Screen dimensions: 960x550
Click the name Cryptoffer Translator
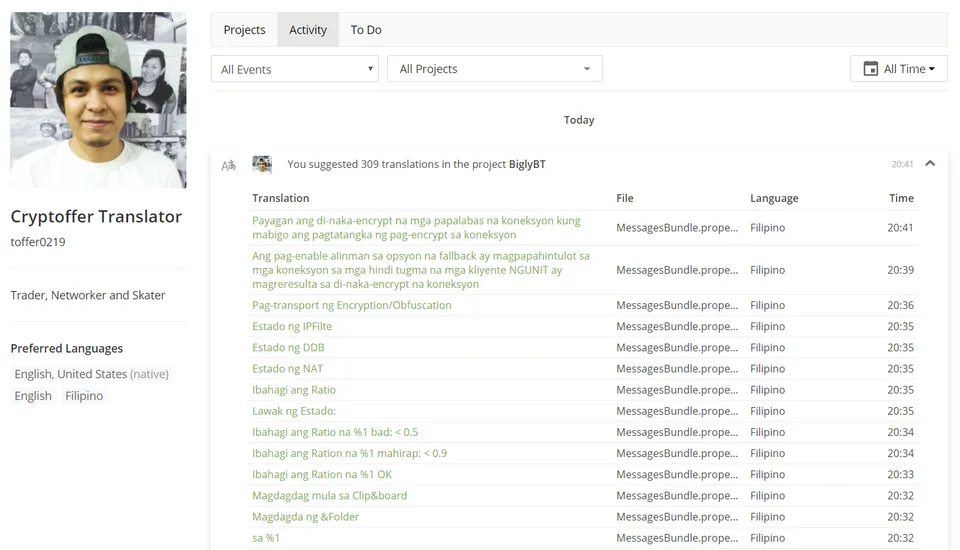click(x=96, y=216)
